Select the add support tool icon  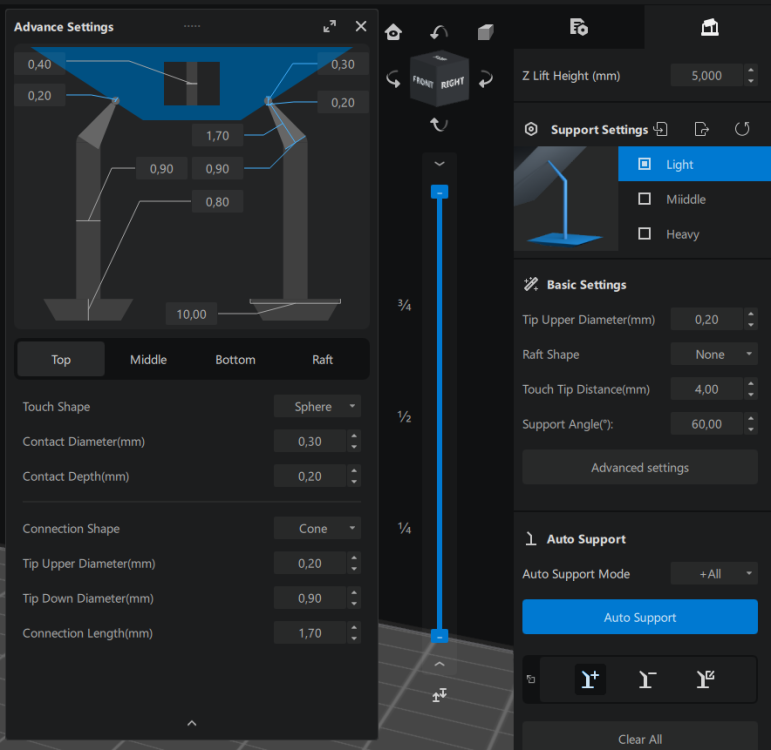pyautogui.click(x=590, y=679)
